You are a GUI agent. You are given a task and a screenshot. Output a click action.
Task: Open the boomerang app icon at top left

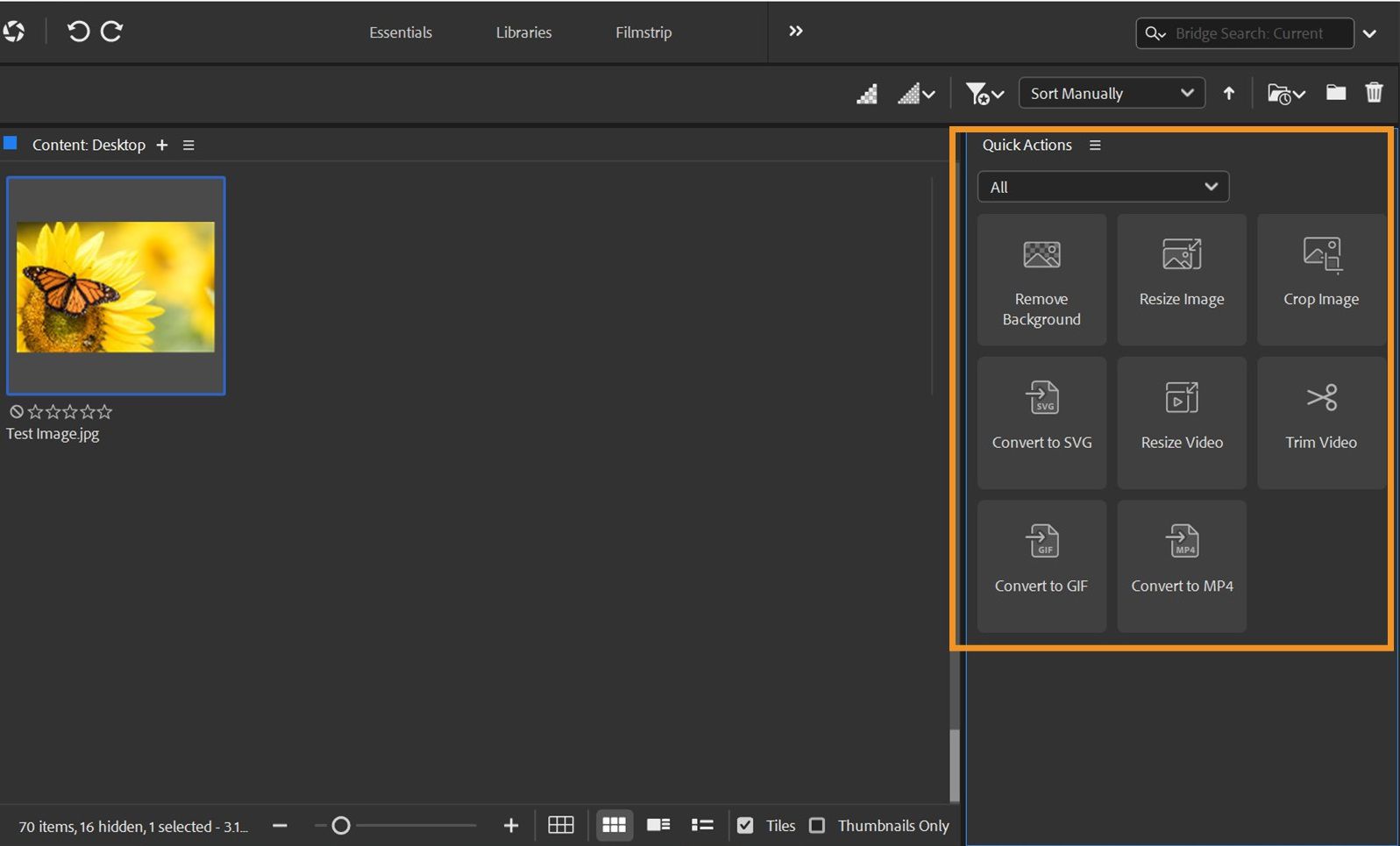pos(13,32)
